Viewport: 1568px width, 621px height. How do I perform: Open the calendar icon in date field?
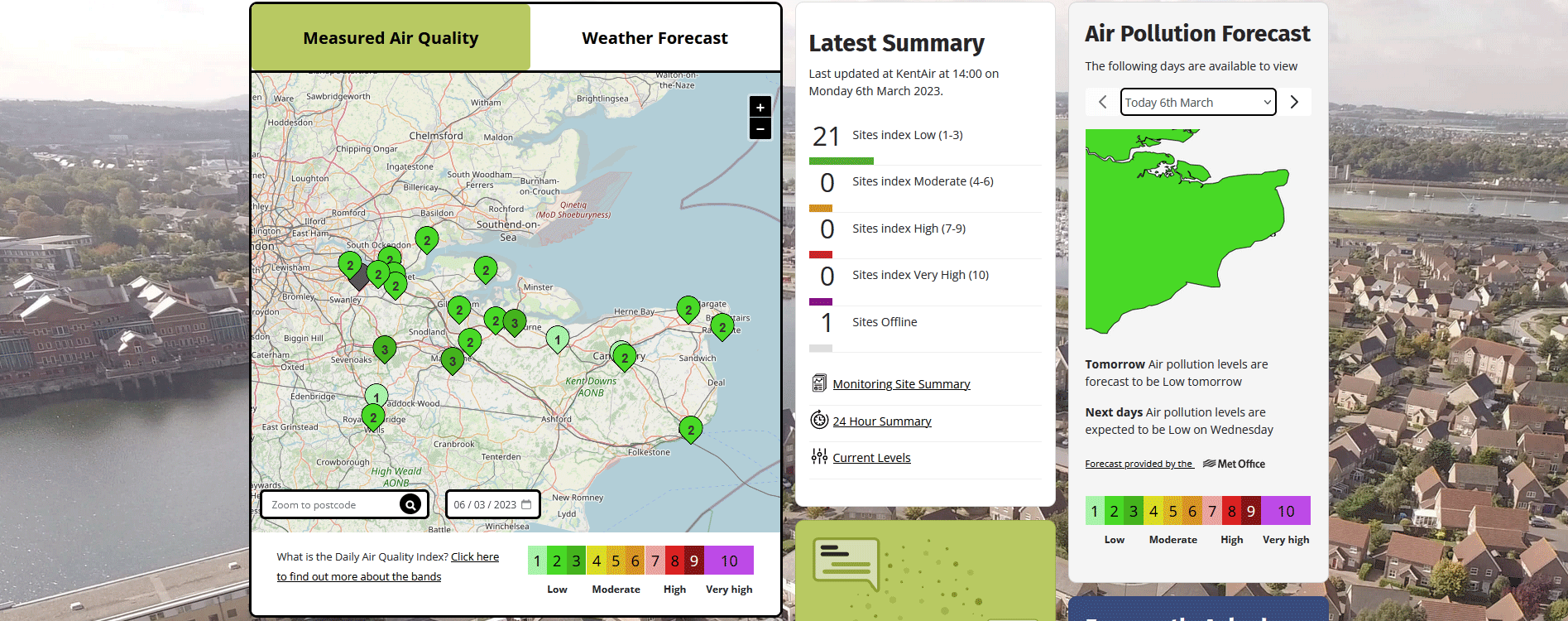coord(526,504)
